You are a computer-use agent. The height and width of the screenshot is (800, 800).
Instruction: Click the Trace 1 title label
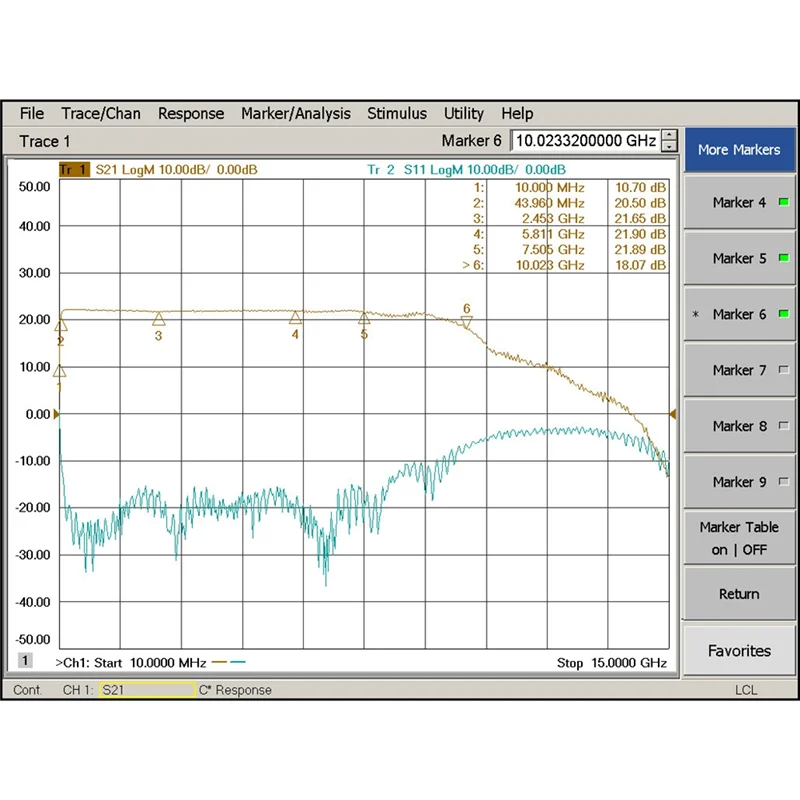click(45, 141)
